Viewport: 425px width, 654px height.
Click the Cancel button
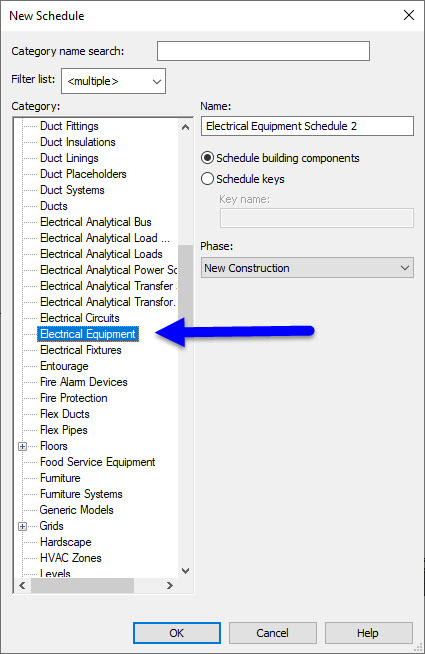[272, 633]
